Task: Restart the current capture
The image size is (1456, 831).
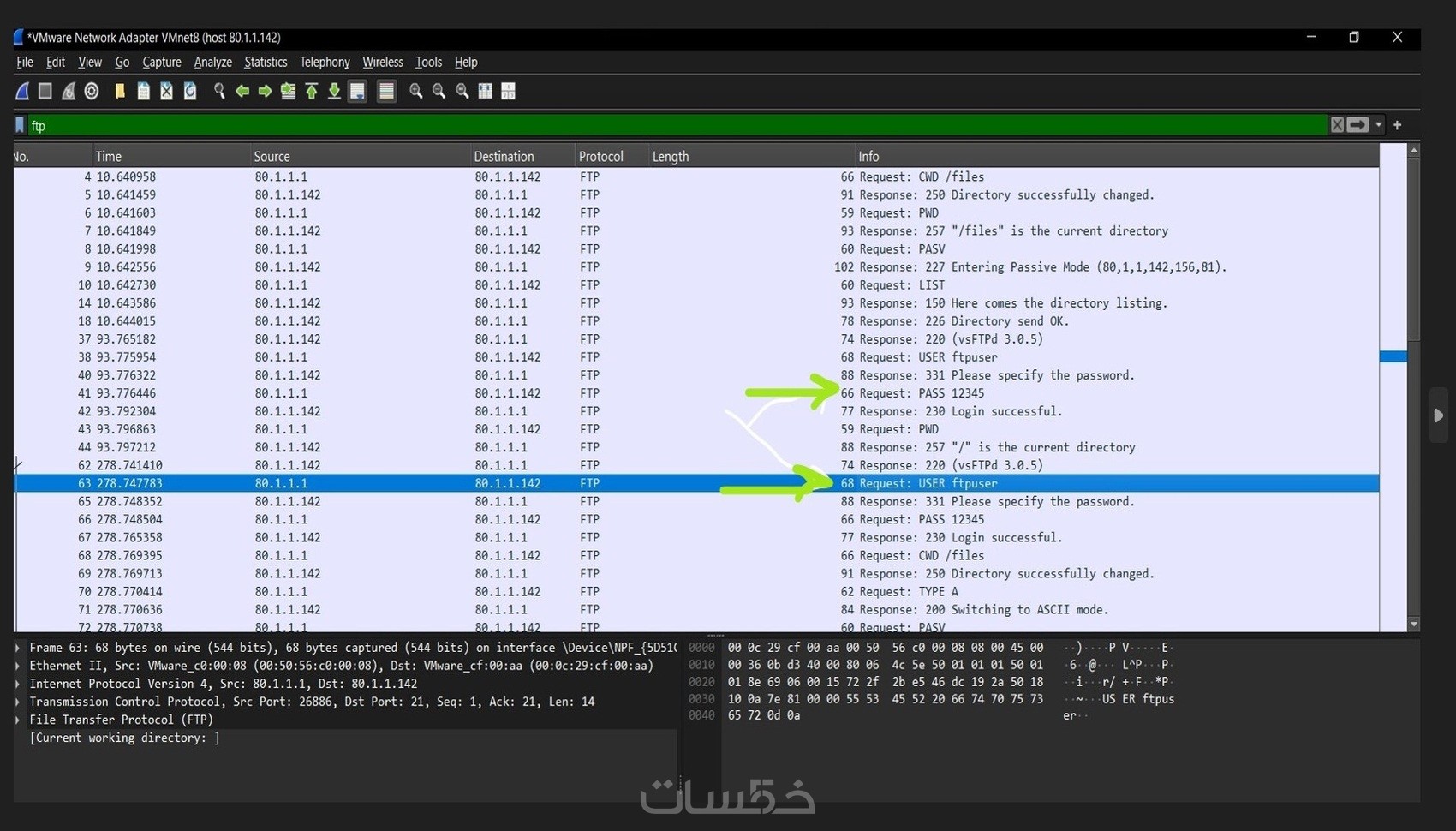Action: click(69, 91)
